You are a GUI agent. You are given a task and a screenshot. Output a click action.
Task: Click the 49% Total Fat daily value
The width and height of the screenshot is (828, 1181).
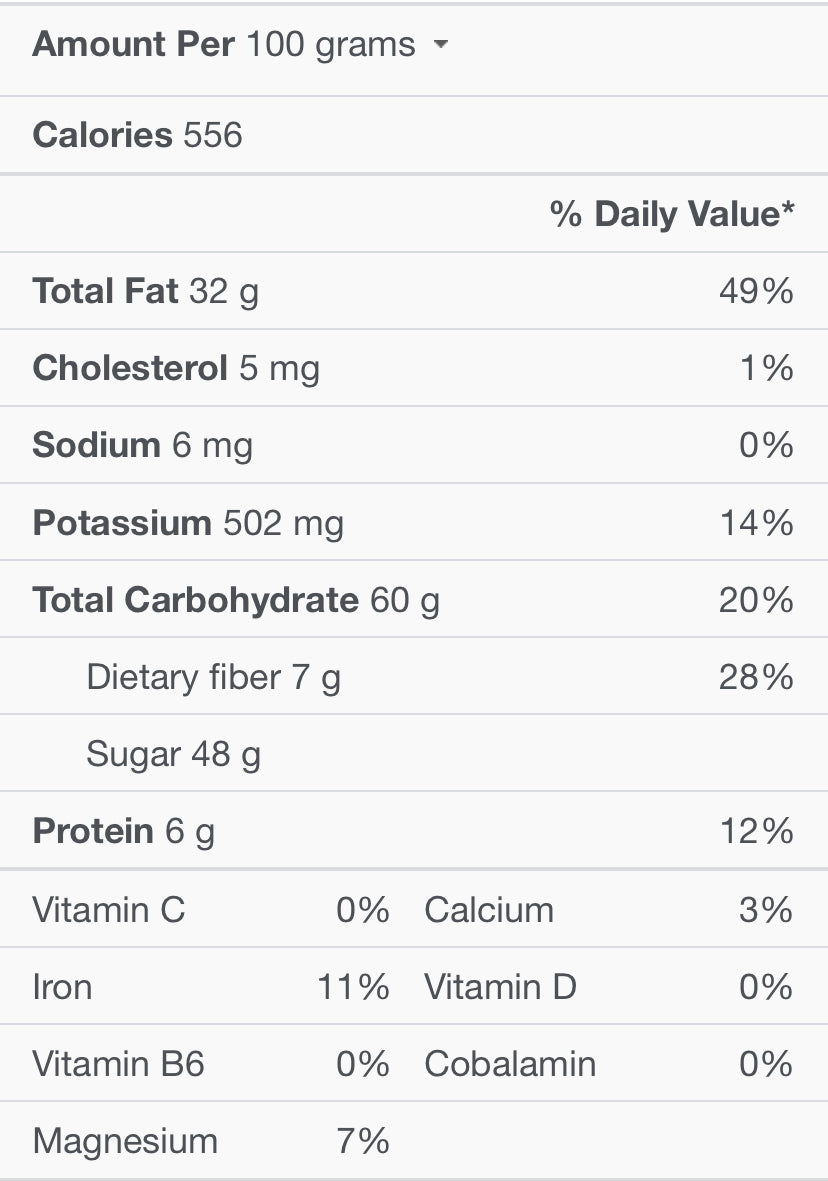756,291
